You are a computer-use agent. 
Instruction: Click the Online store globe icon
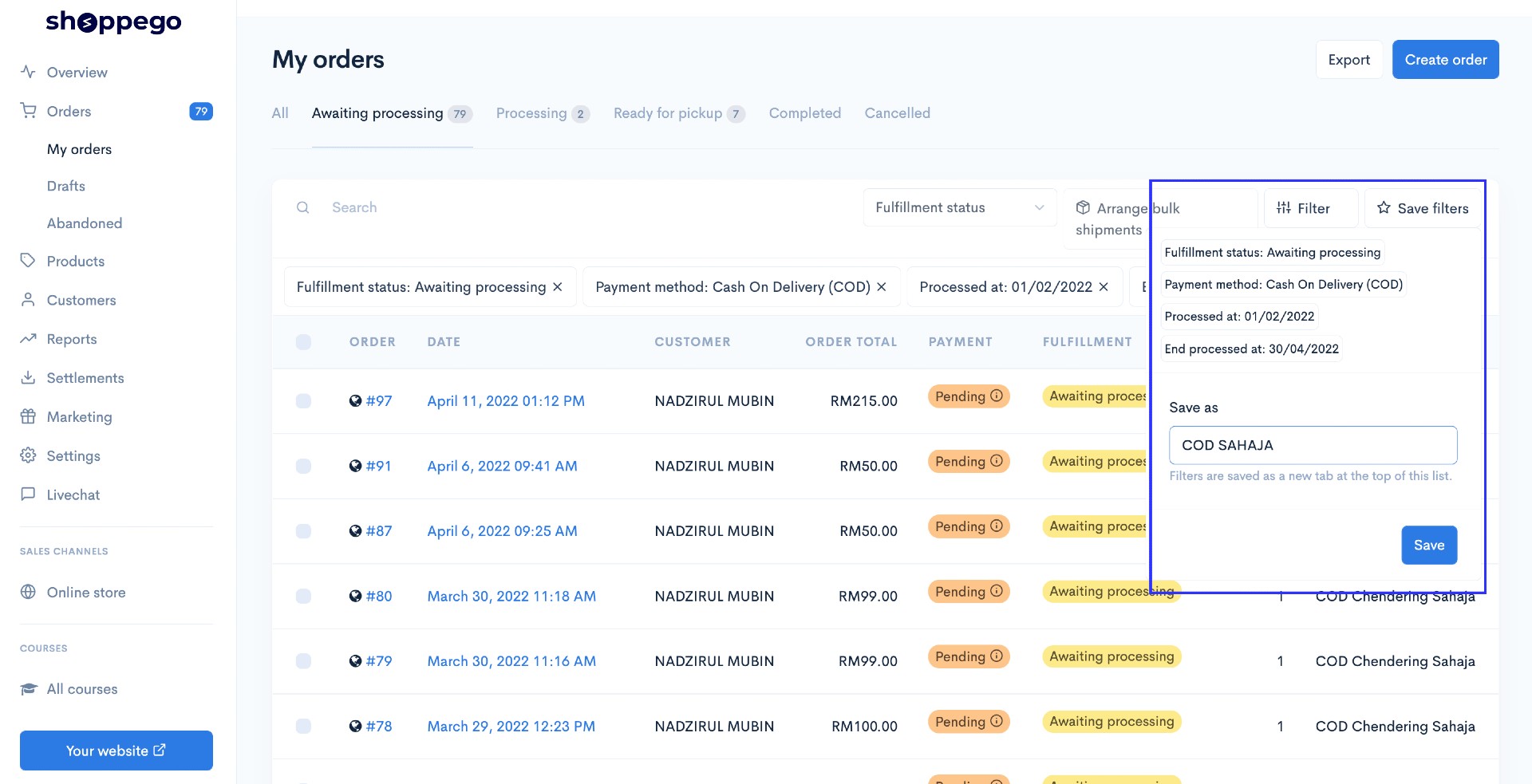pos(28,592)
